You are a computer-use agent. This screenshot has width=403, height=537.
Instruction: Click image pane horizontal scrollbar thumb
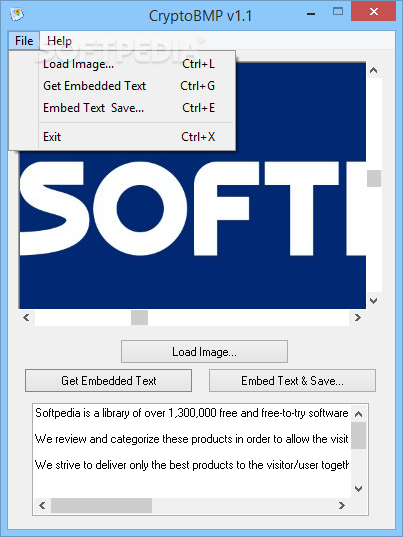click(x=139, y=317)
